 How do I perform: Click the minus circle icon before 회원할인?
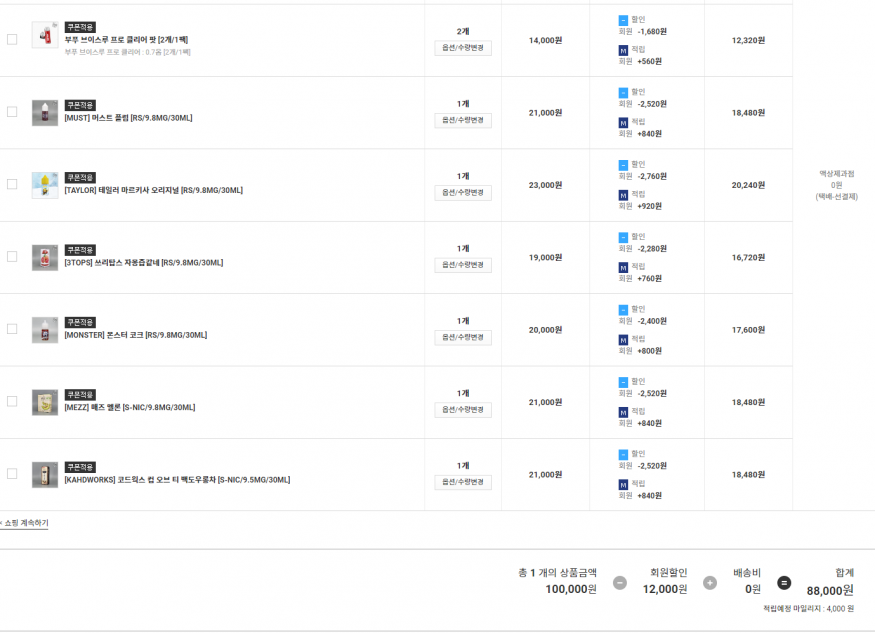(x=620, y=583)
